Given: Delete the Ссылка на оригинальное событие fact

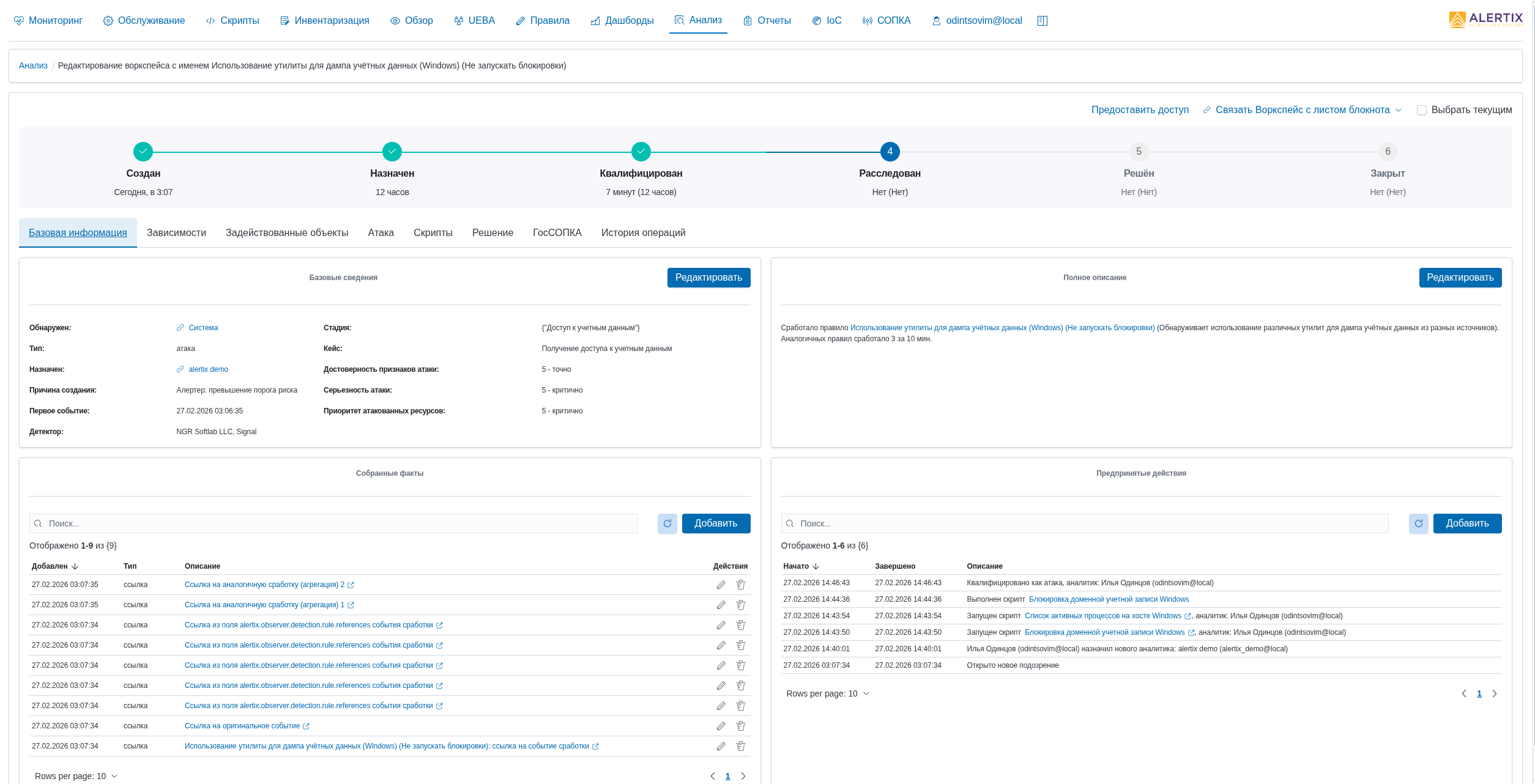Looking at the screenshot, I should (740, 726).
